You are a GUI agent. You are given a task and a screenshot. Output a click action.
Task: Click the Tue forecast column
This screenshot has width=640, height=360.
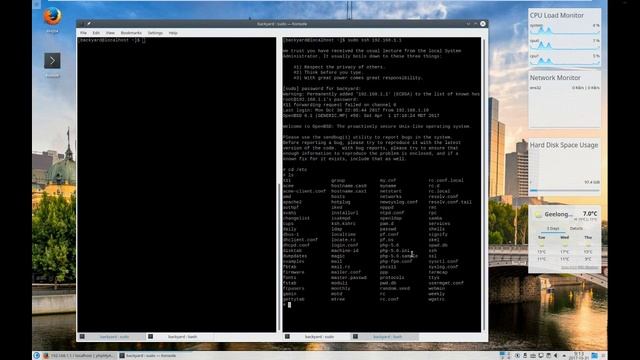pos(542,248)
